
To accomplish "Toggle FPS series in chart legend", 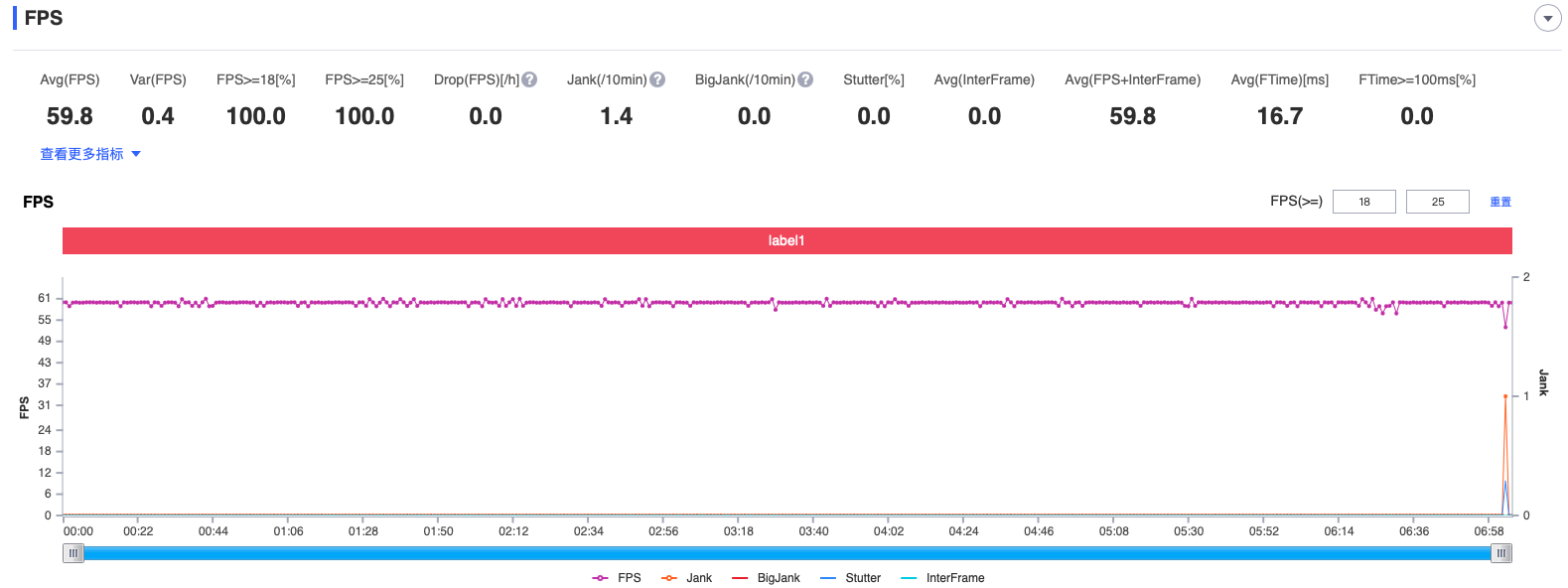I will point(617,578).
